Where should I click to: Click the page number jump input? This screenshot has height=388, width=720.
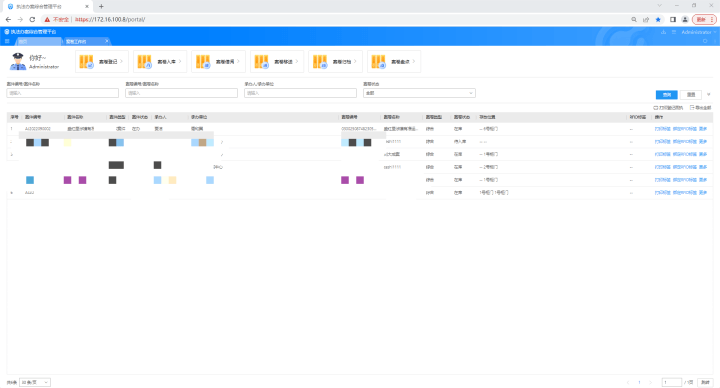pyautogui.click(x=672, y=382)
